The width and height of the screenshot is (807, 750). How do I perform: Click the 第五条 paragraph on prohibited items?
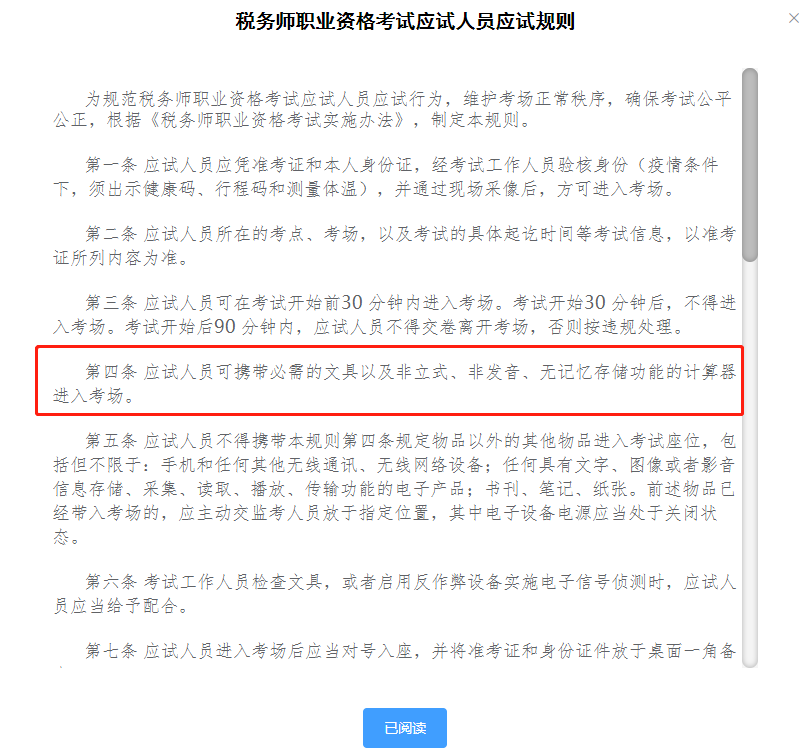pos(394,489)
